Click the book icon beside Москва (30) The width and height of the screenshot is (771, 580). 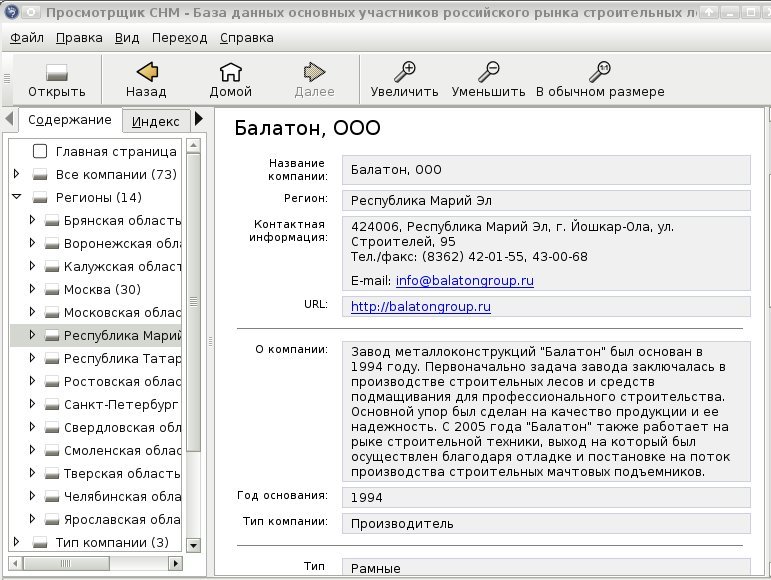click(52, 290)
